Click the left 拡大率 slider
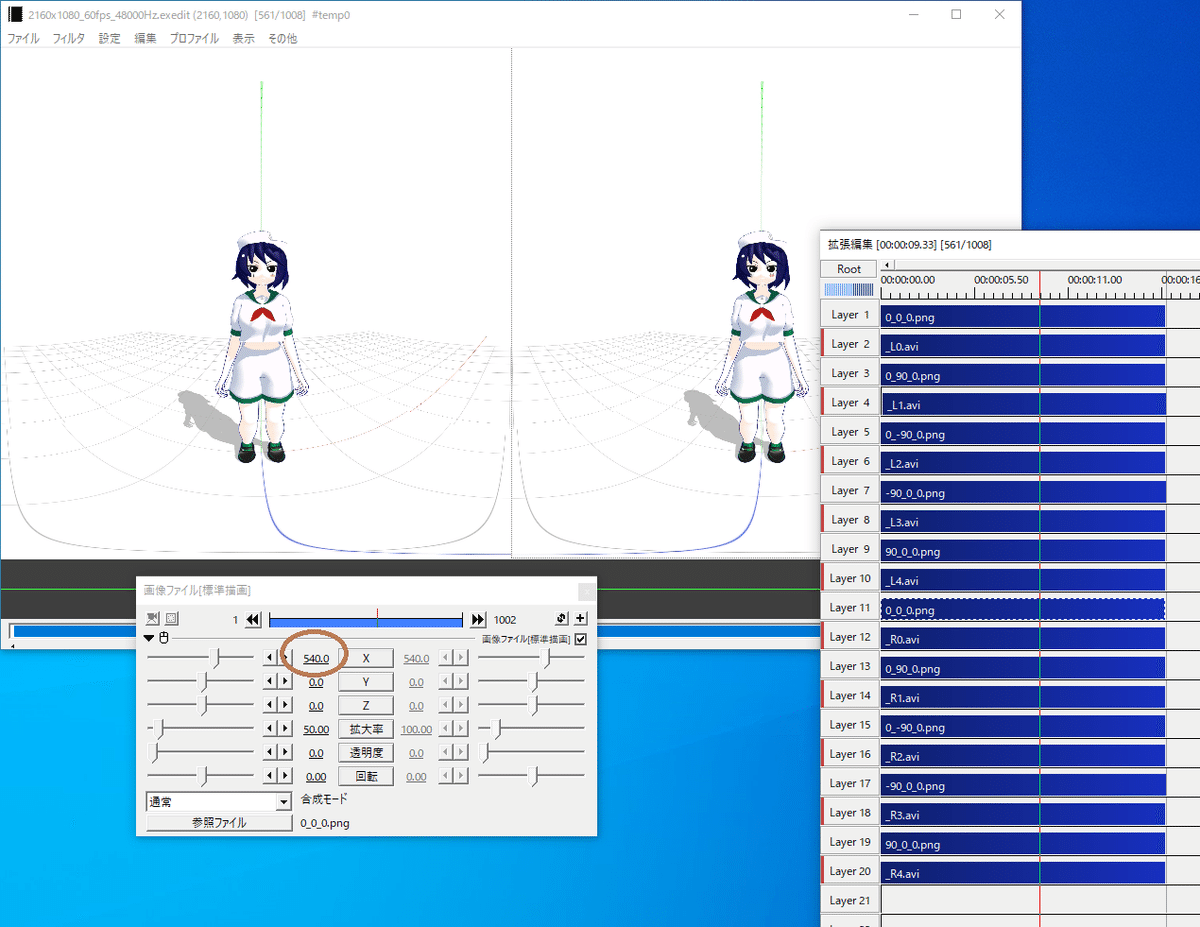1200x927 pixels. [201, 729]
